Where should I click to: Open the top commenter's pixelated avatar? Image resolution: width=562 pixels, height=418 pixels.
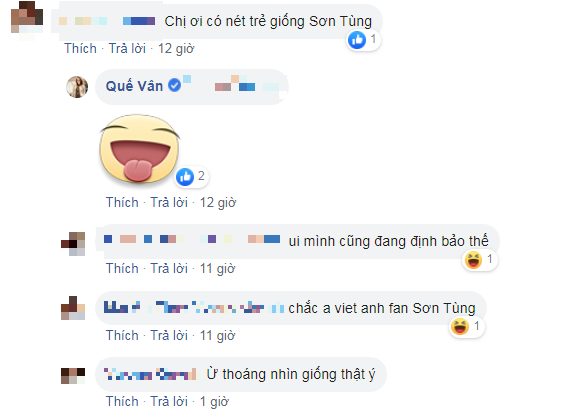pyautogui.click(x=27, y=17)
